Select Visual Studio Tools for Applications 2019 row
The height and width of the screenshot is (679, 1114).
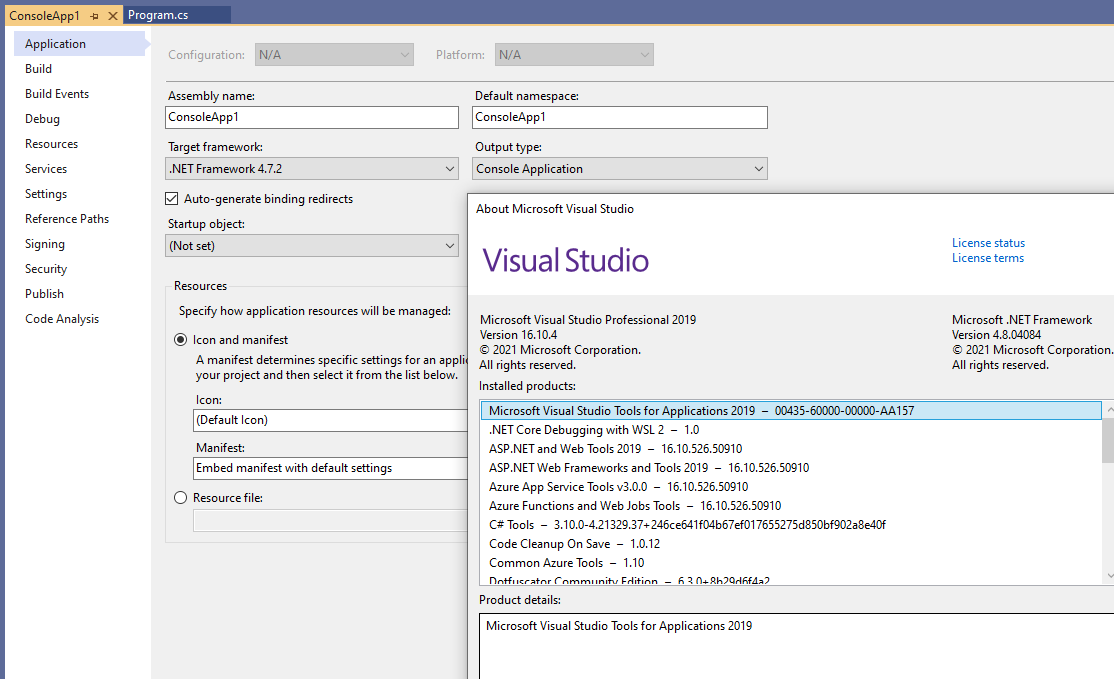tap(791, 411)
